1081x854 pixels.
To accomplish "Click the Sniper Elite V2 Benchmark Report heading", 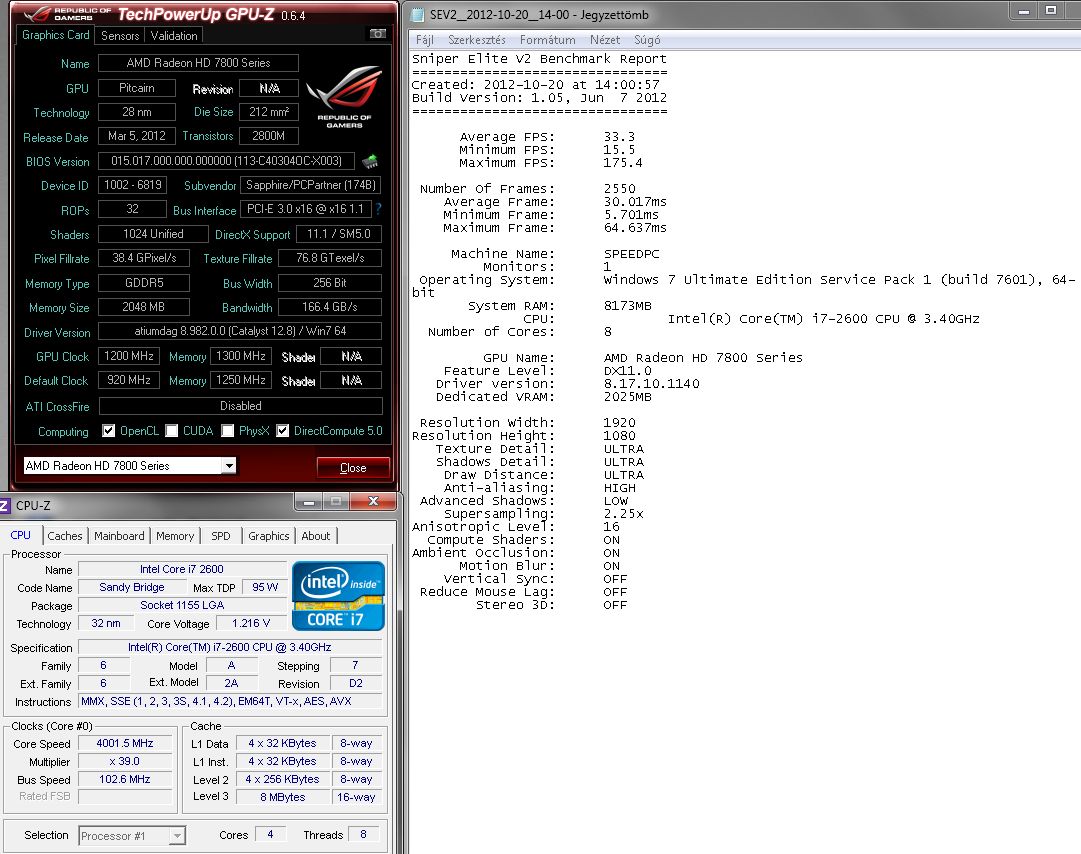I will (539, 59).
